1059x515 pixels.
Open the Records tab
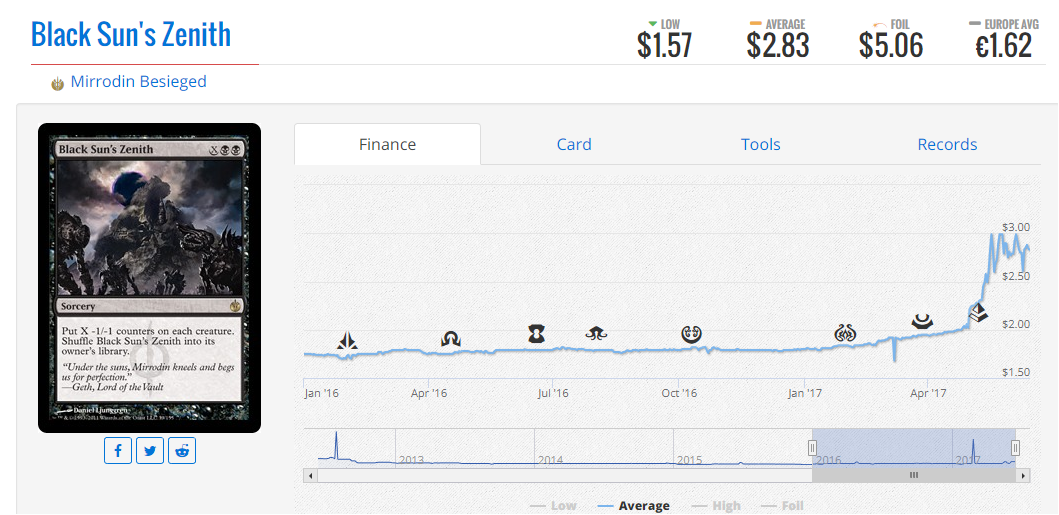click(947, 144)
